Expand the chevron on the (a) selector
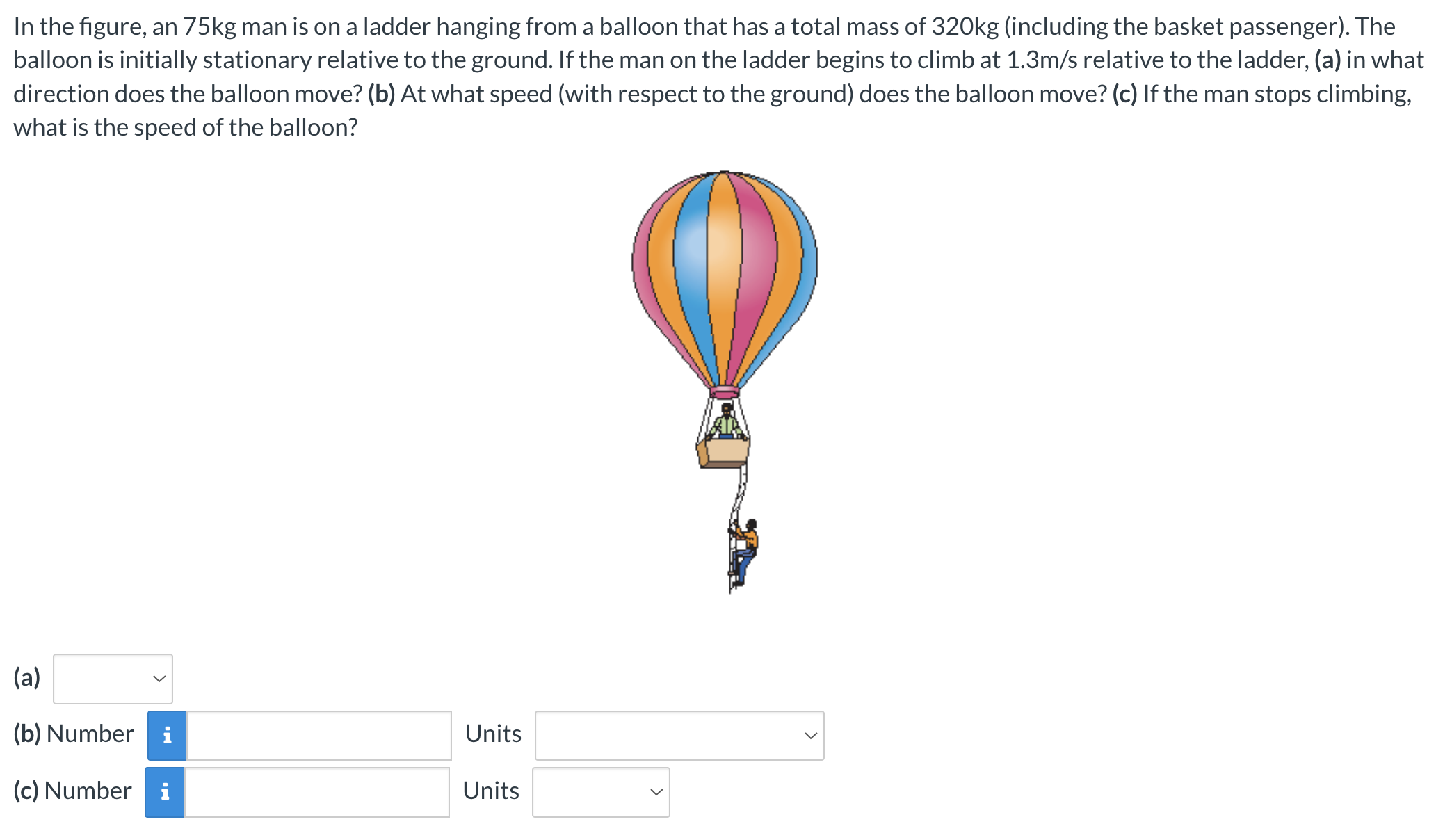The width and height of the screenshot is (1452, 840). coord(158,679)
